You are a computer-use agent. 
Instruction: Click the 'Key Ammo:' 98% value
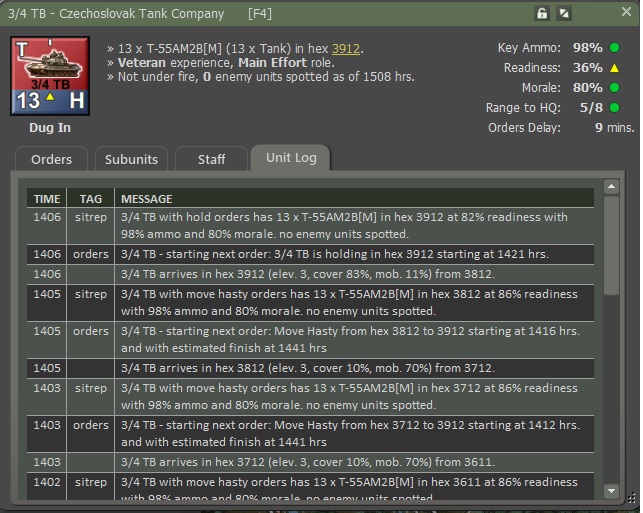point(588,48)
